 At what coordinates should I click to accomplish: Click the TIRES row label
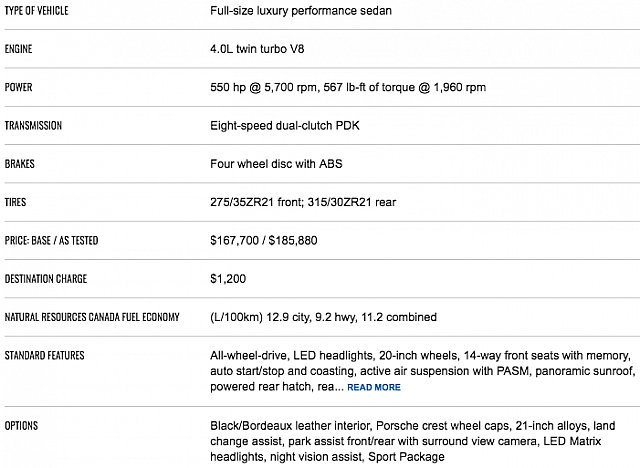(x=16, y=202)
